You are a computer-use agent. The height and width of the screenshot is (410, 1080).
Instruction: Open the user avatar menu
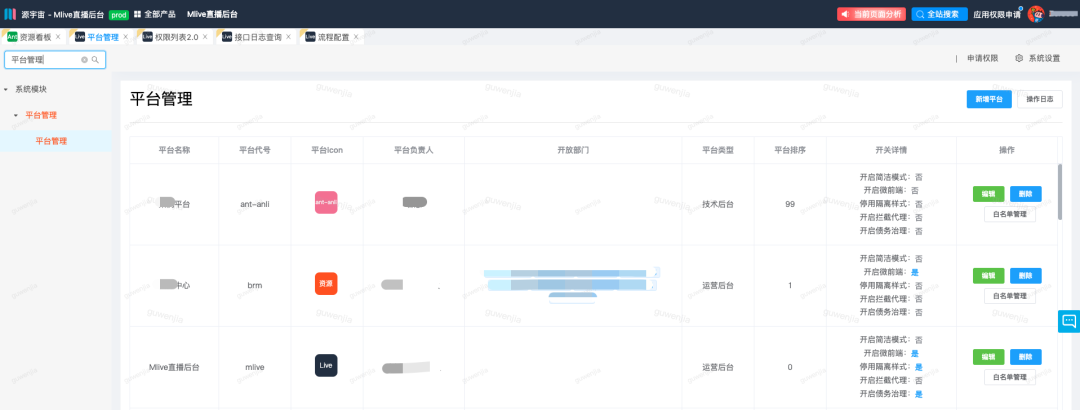(1036, 14)
